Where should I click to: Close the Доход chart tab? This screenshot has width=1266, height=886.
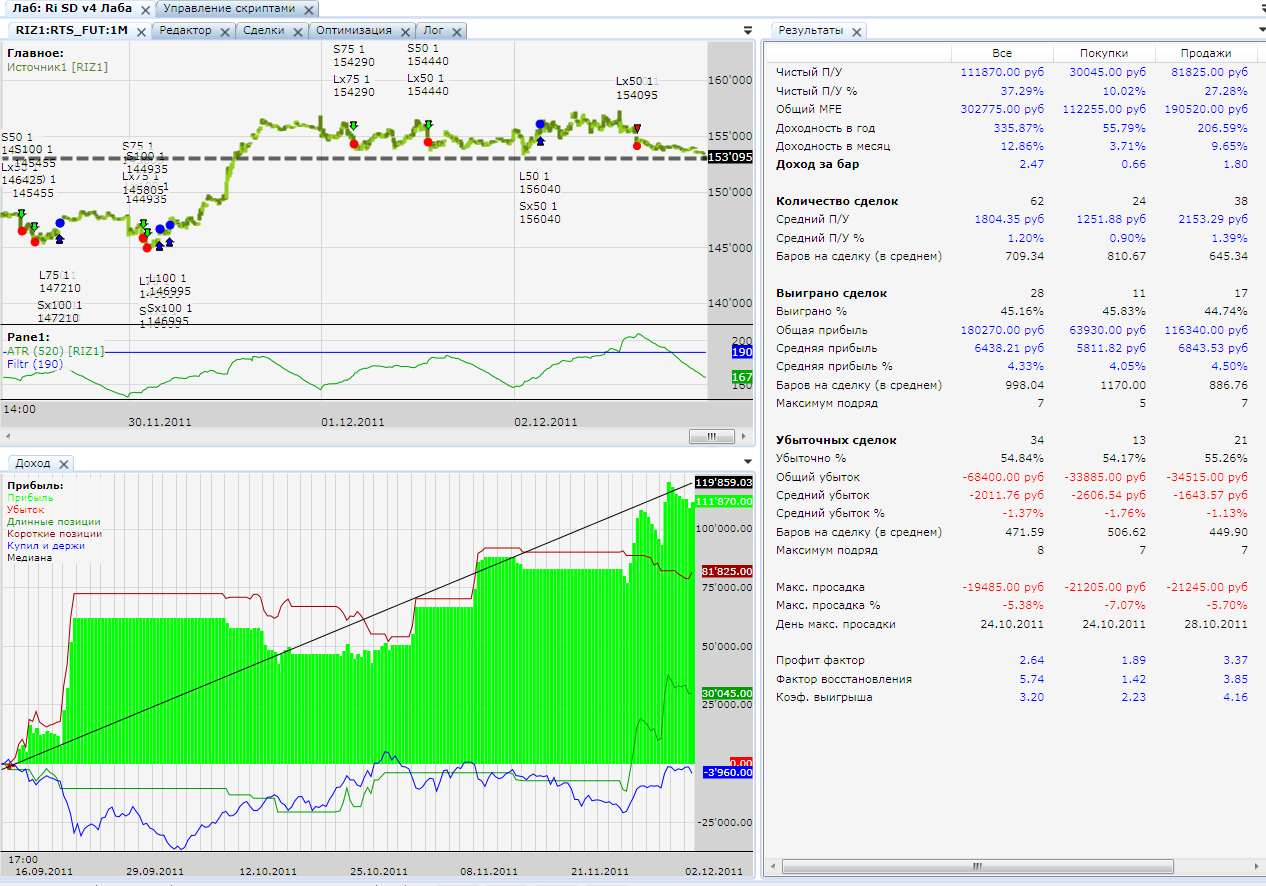[63, 464]
